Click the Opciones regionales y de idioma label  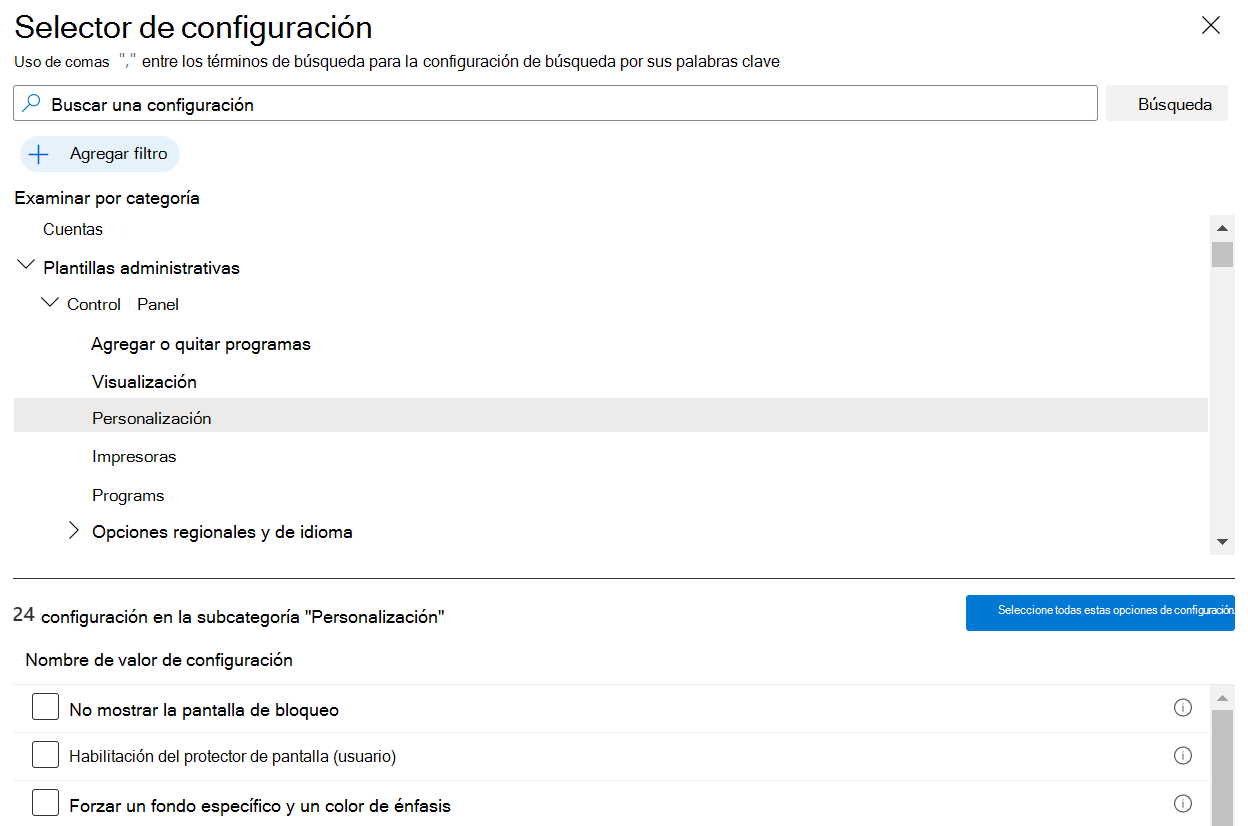pyautogui.click(x=222, y=532)
